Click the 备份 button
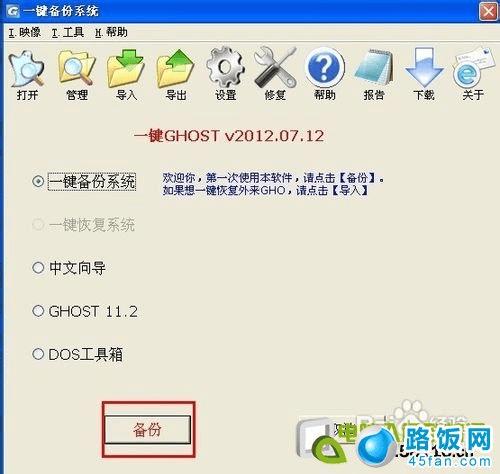 coord(148,429)
